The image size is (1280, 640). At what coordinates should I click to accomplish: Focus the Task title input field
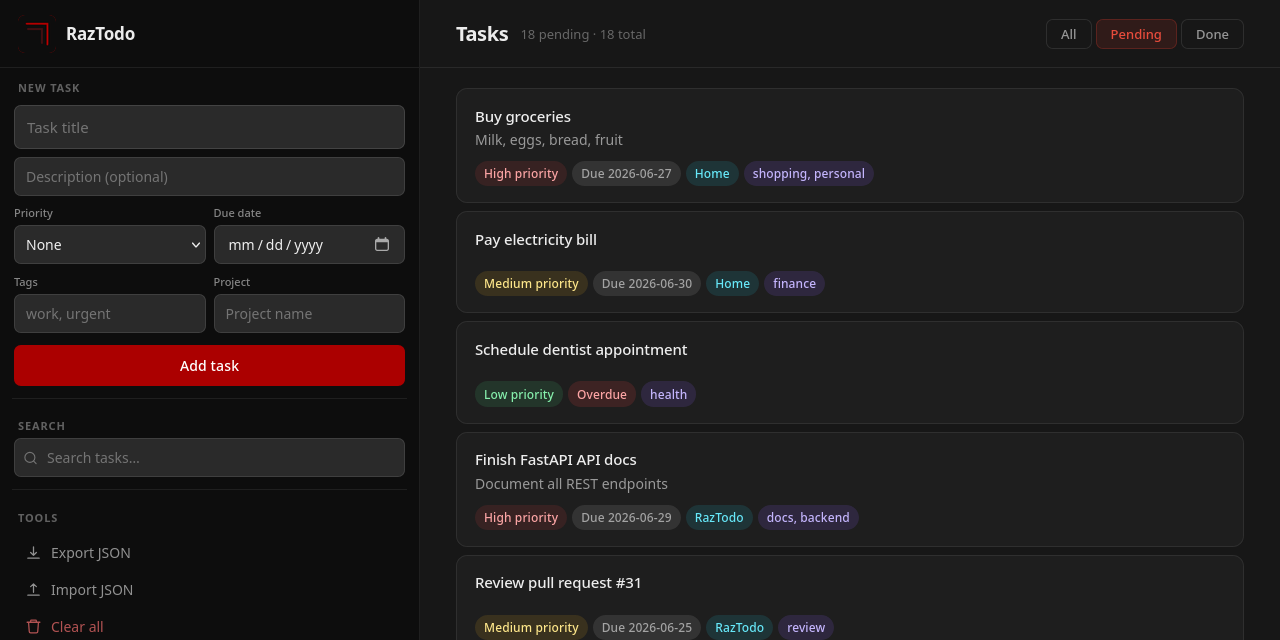pyautogui.click(x=209, y=127)
